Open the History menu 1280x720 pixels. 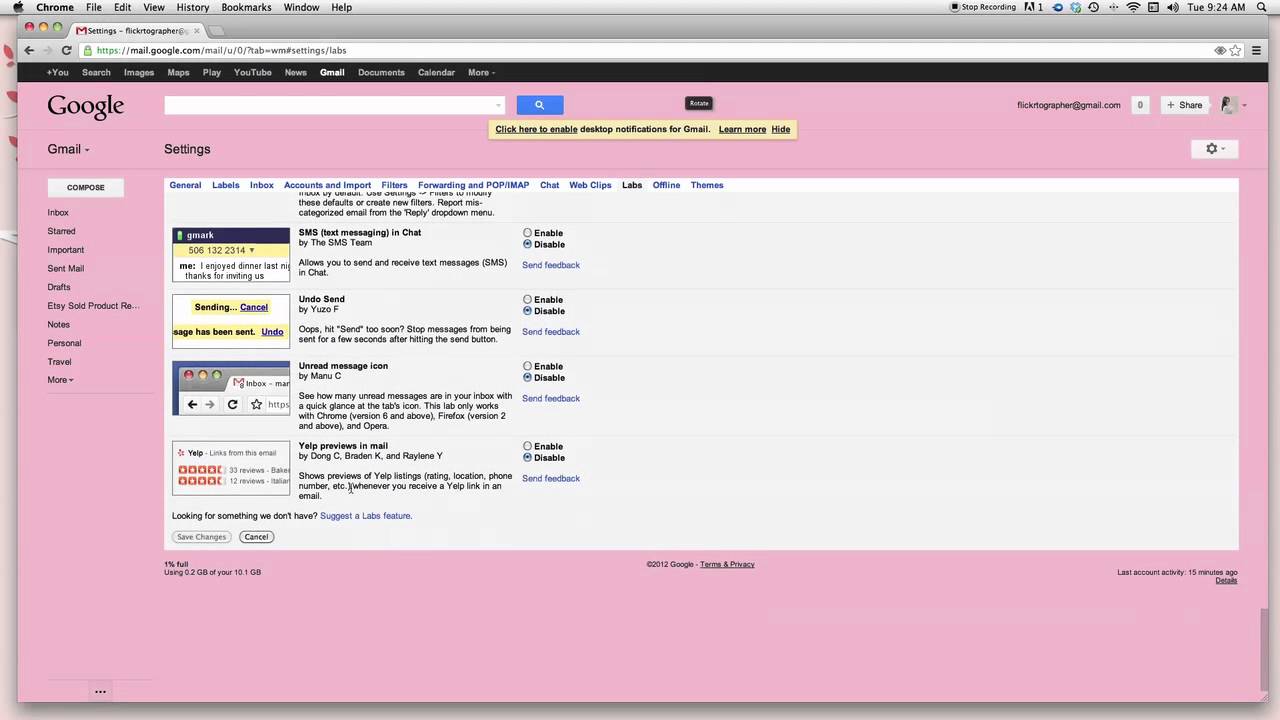point(193,7)
